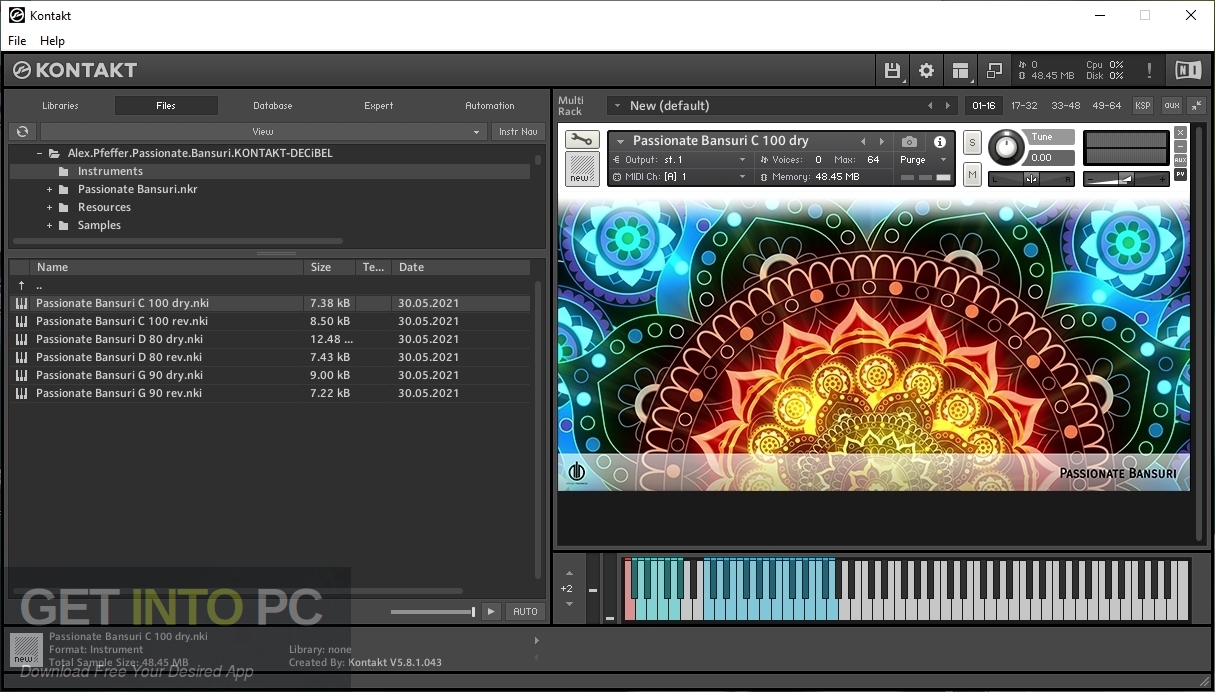The height and width of the screenshot is (692, 1215).
Task: Open the View dropdown in browser
Action: (x=263, y=131)
